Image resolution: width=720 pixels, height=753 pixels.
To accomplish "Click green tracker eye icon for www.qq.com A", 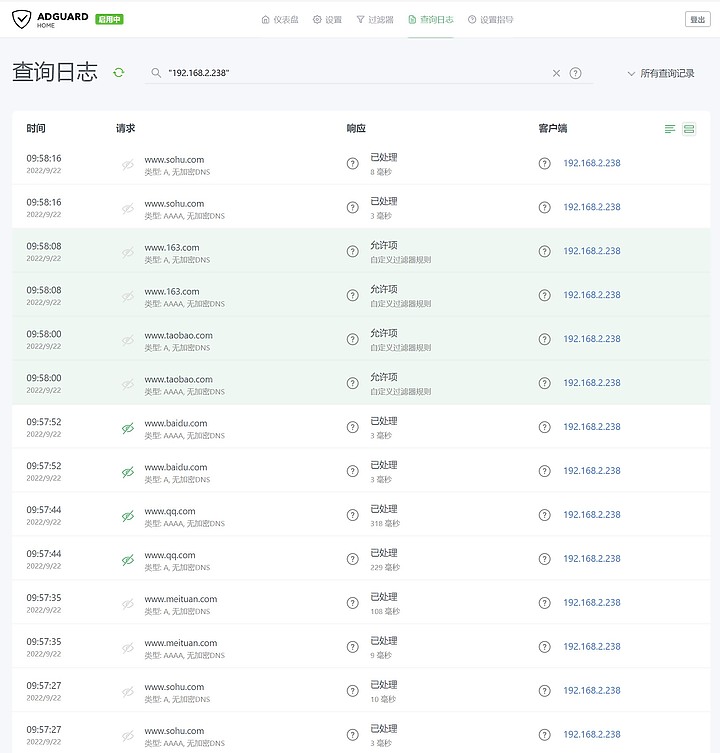I will [128, 560].
